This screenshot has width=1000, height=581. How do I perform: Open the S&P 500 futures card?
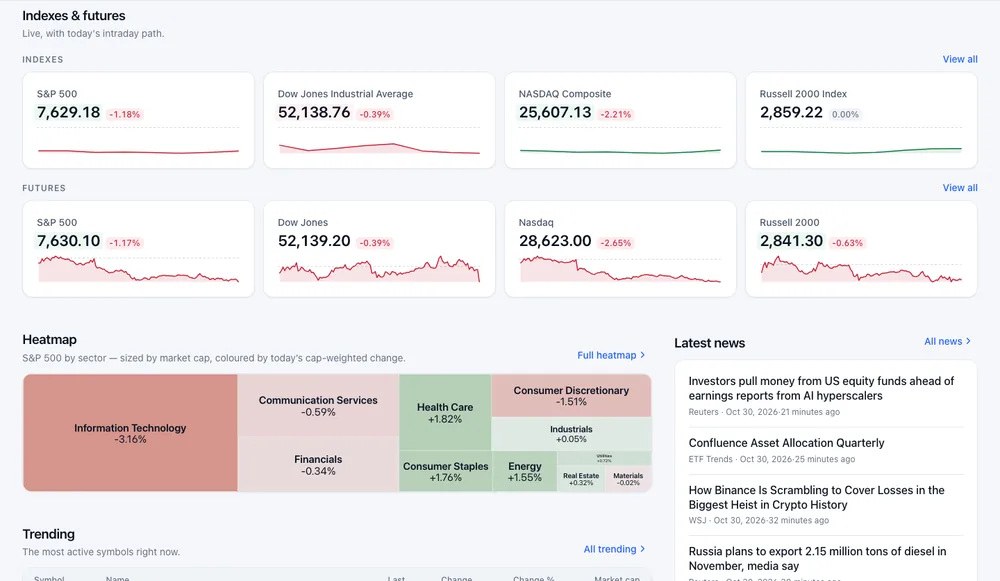point(138,249)
